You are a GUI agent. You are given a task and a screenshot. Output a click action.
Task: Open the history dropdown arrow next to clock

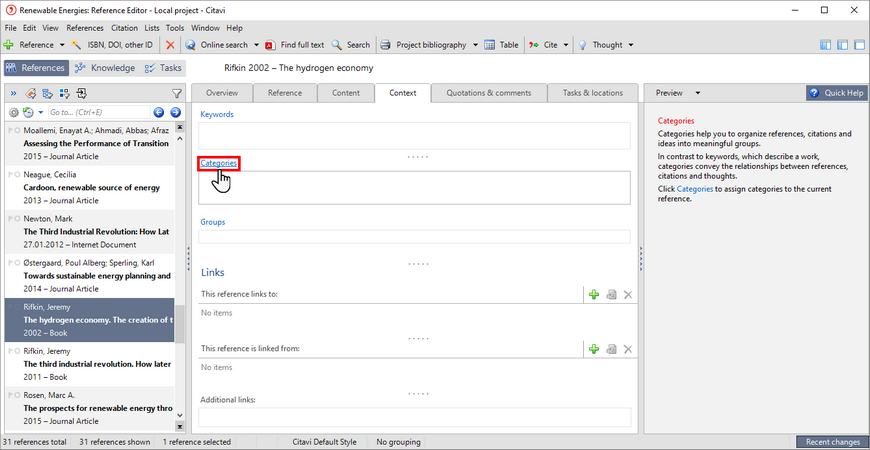pyautogui.click(x=41, y=113)
